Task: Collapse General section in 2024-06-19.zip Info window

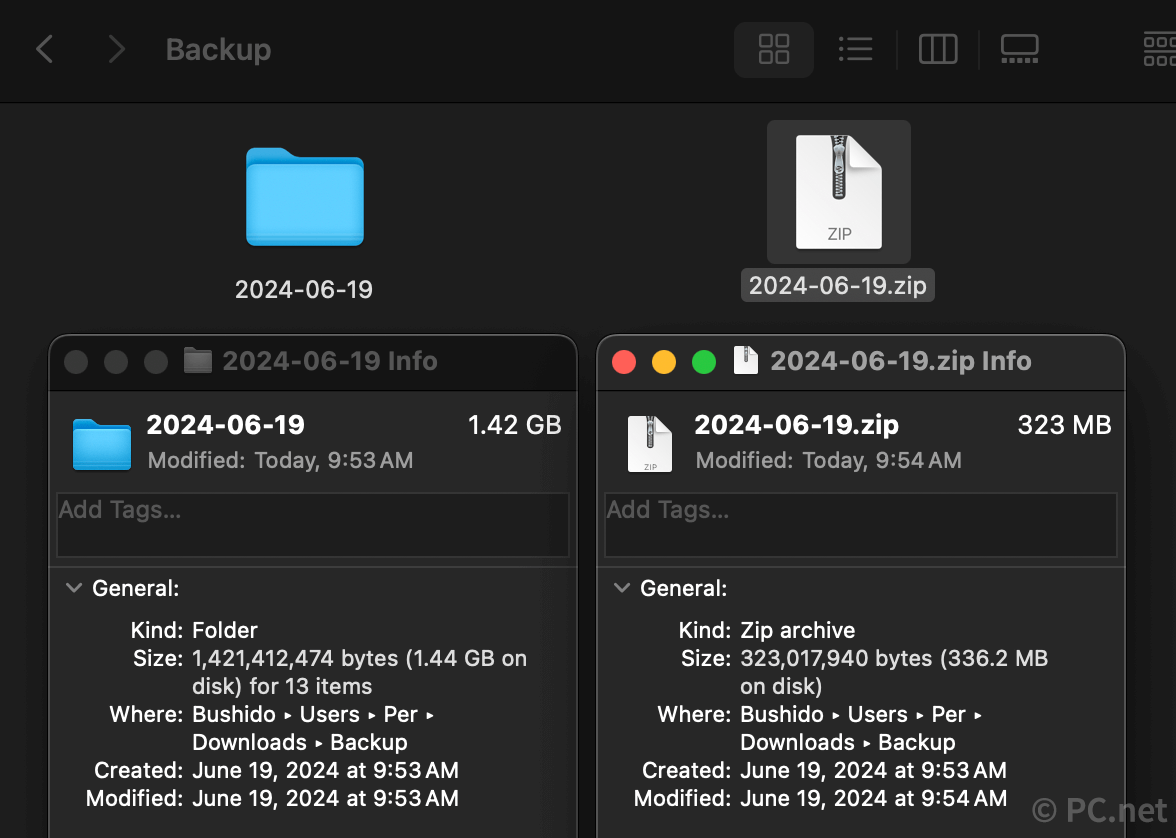Action: tap(622, 587)
